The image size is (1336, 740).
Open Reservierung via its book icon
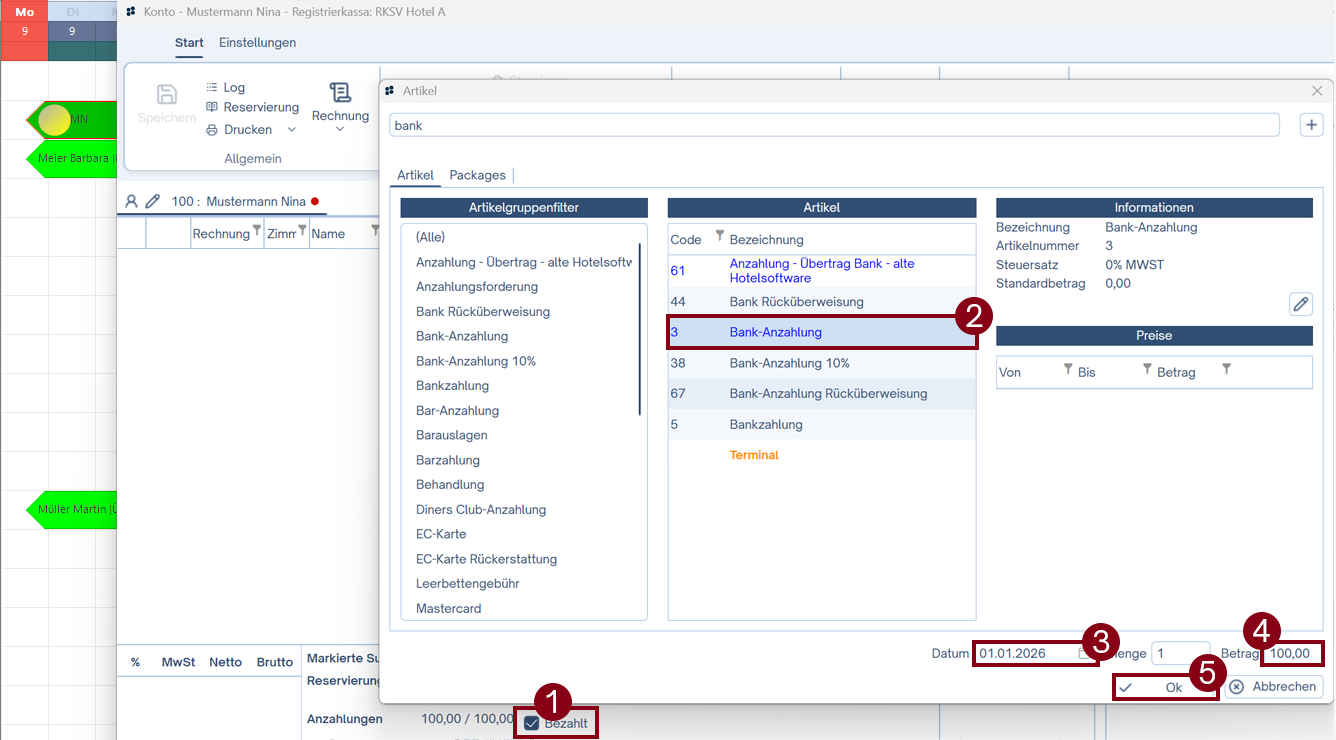click(211, 108)
